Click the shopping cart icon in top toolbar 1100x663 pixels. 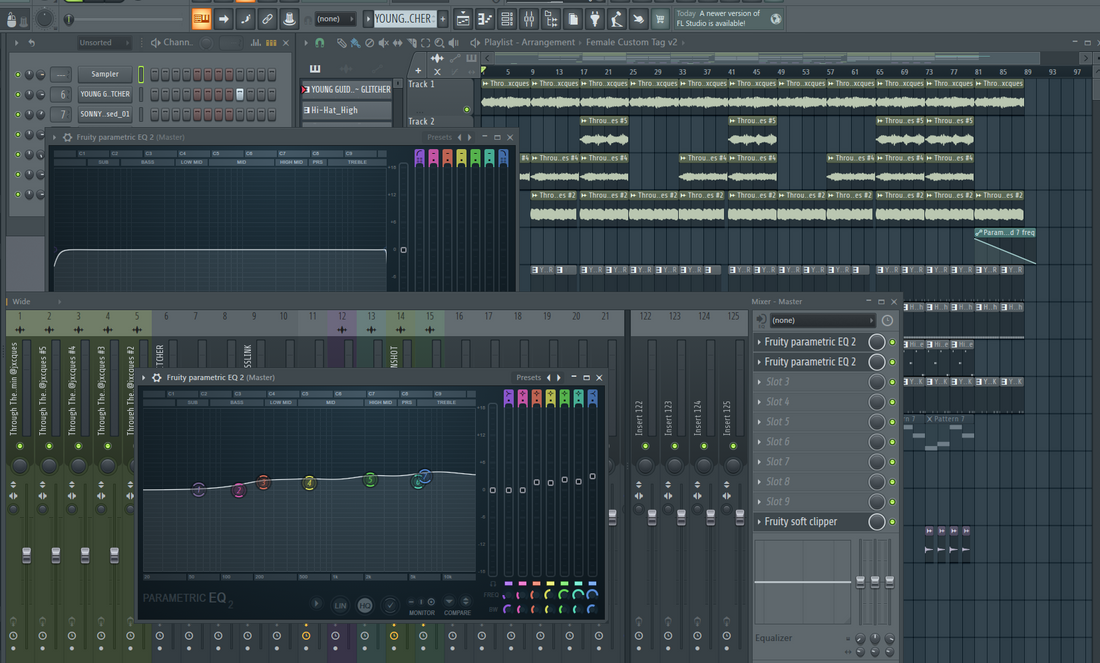point(660,19)
